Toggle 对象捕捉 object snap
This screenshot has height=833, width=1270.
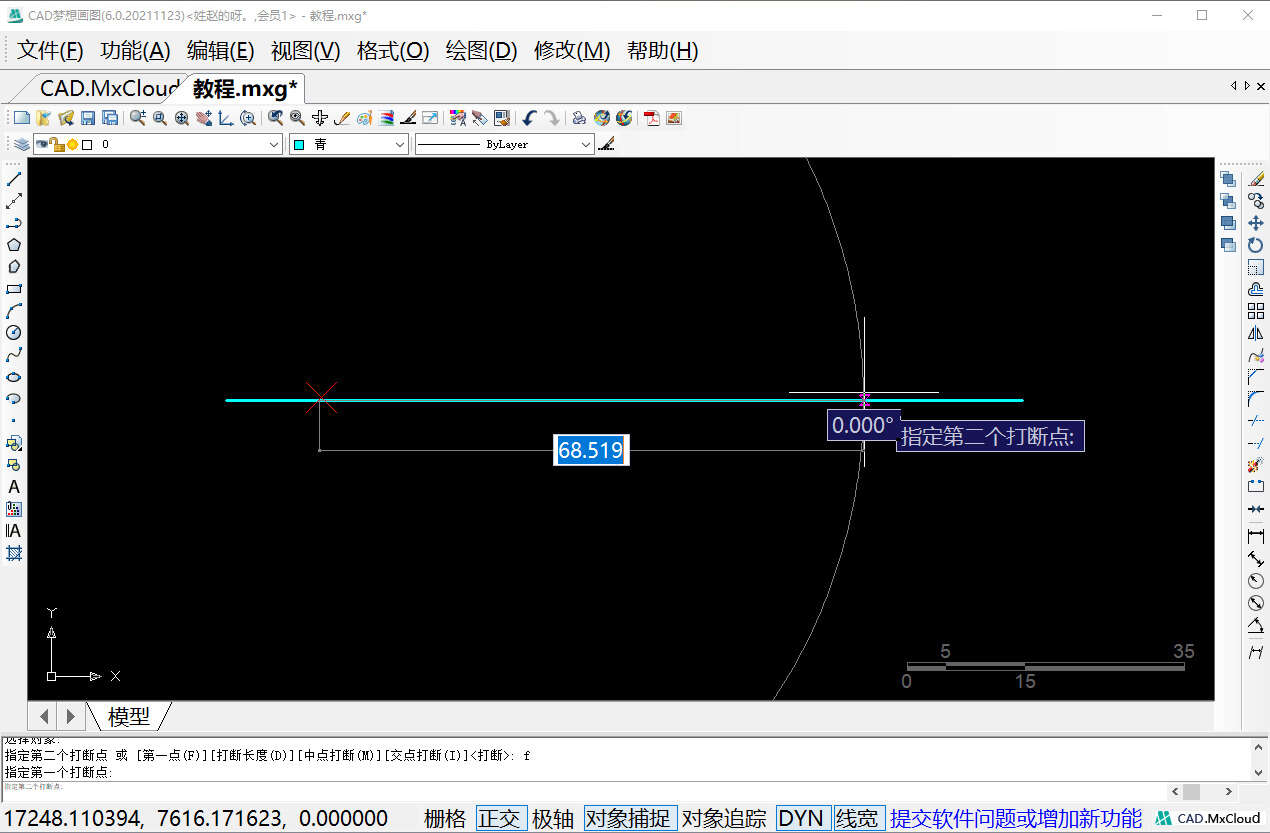coord(631,818)
